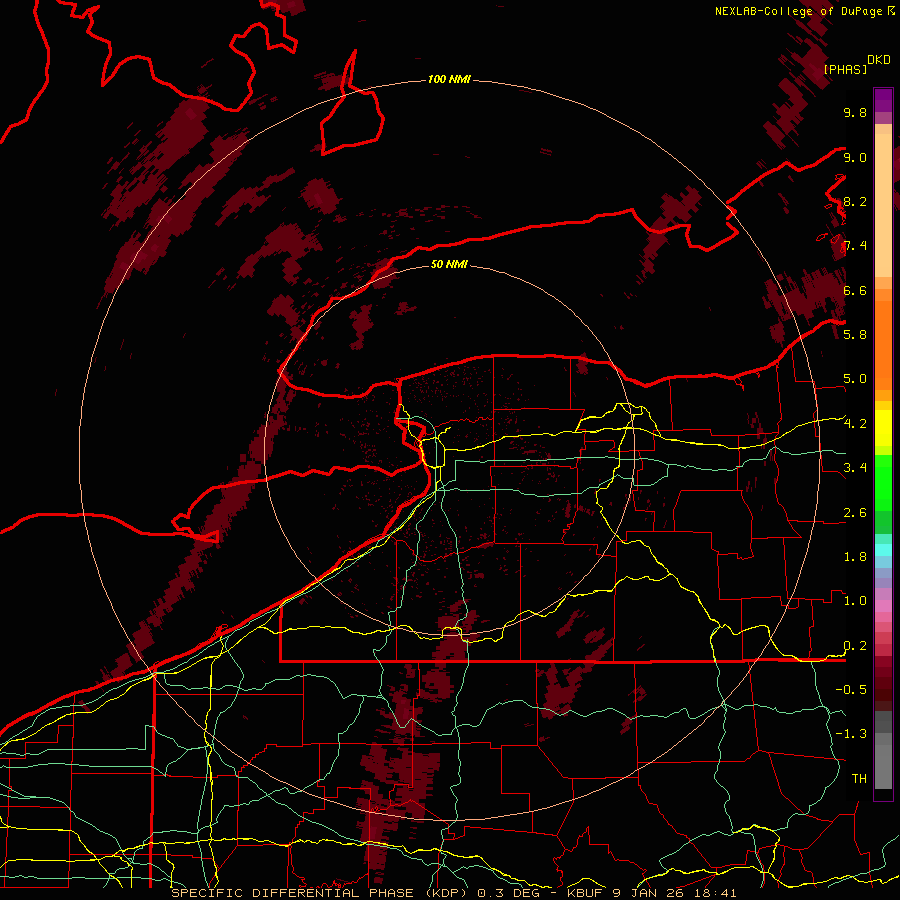
Task: Click the 4.2 scale value
Action: (855, 424)
